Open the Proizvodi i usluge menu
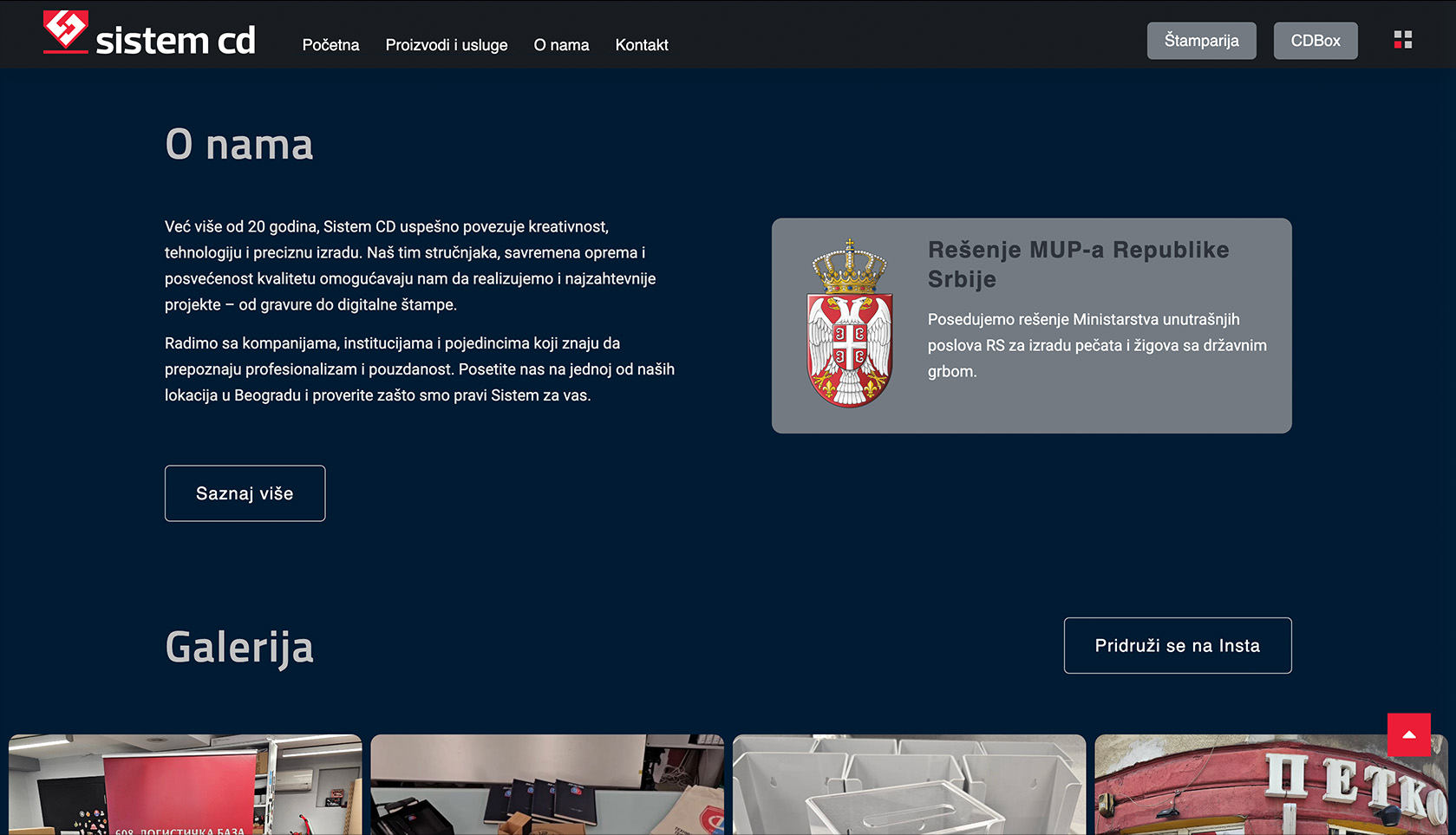 (447, 45)
